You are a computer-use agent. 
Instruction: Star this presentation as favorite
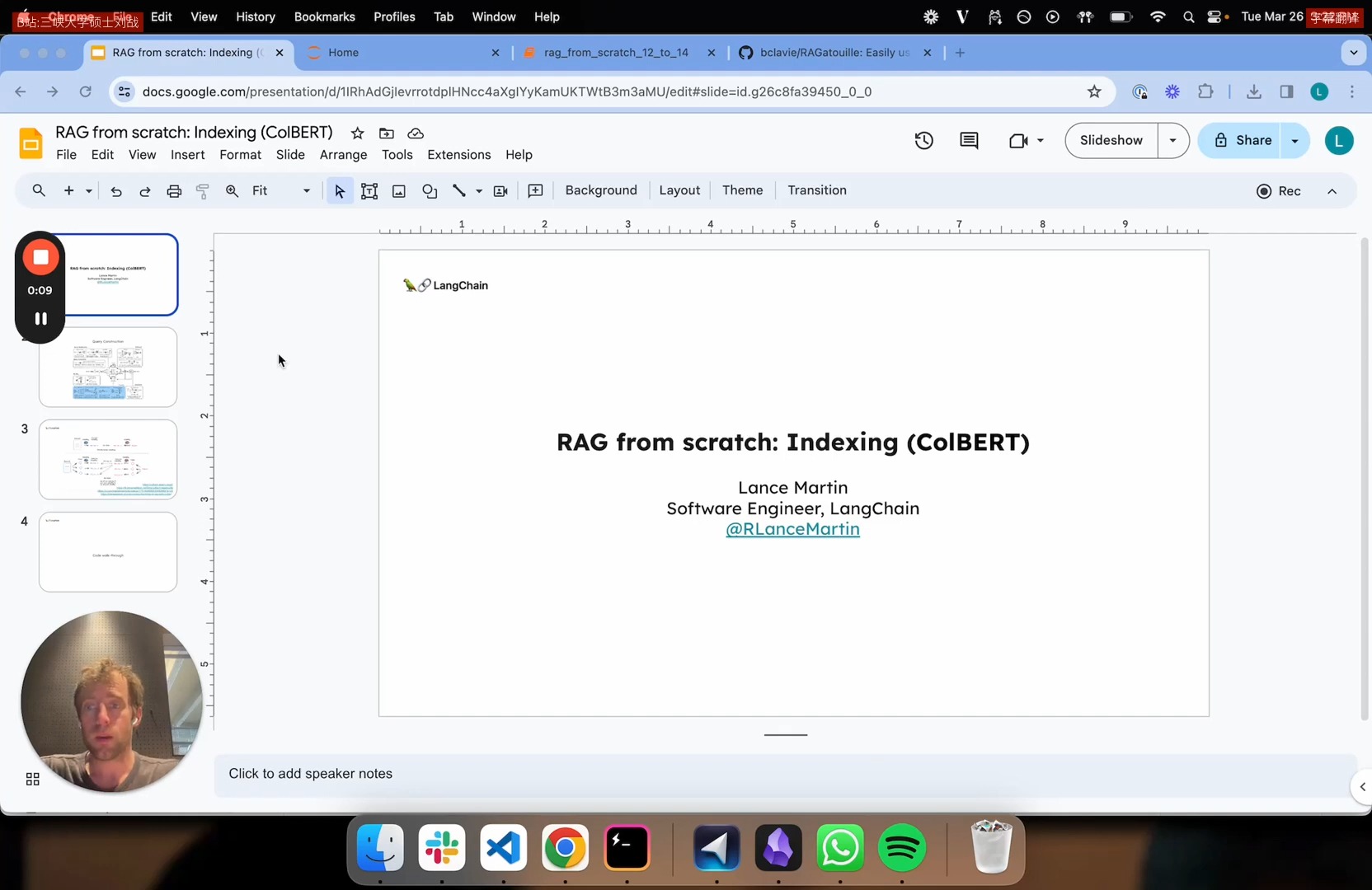click(x=359, y=133)
